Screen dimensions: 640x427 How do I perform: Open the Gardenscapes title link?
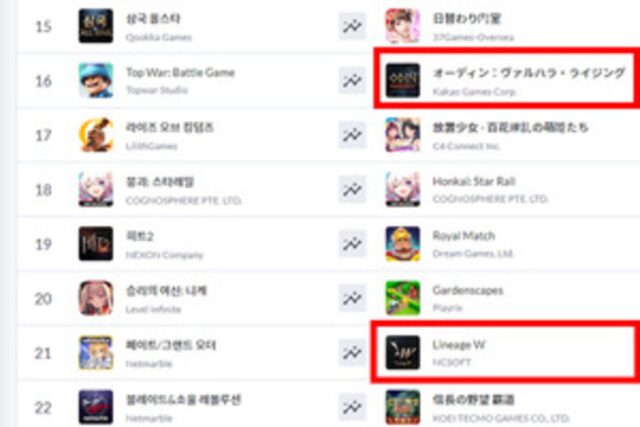(468, 290)
